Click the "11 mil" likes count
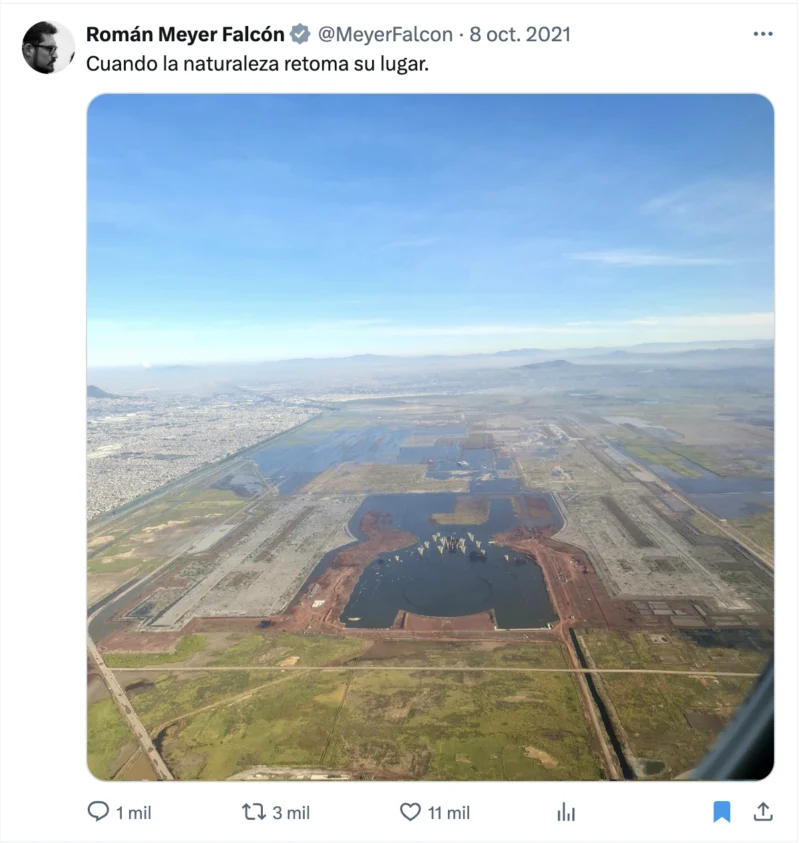800x843 pixels. 449,813
